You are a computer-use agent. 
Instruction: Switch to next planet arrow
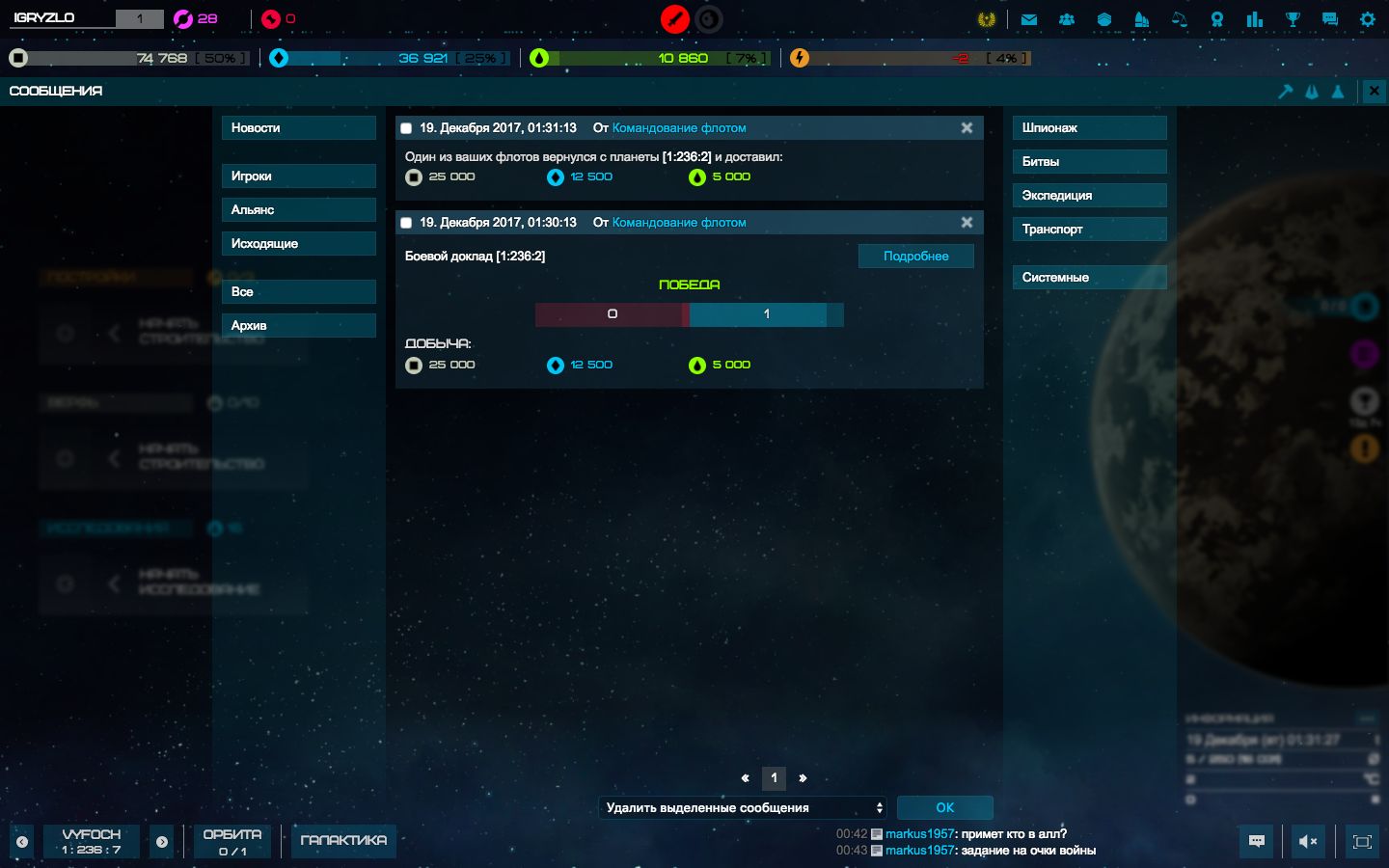[x=162, y=842]
